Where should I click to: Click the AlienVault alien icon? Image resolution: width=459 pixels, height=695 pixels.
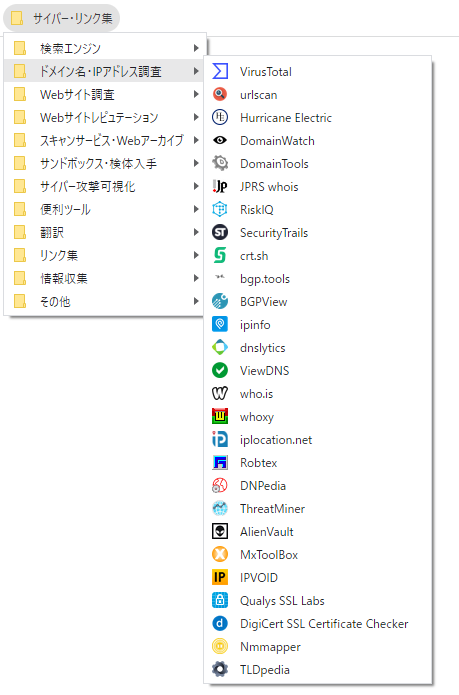(x=220, y=532)
